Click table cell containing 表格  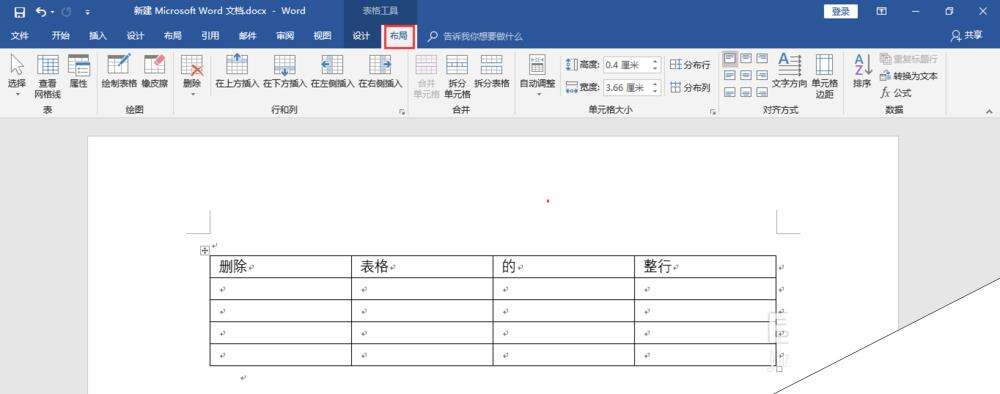[422, 266]
